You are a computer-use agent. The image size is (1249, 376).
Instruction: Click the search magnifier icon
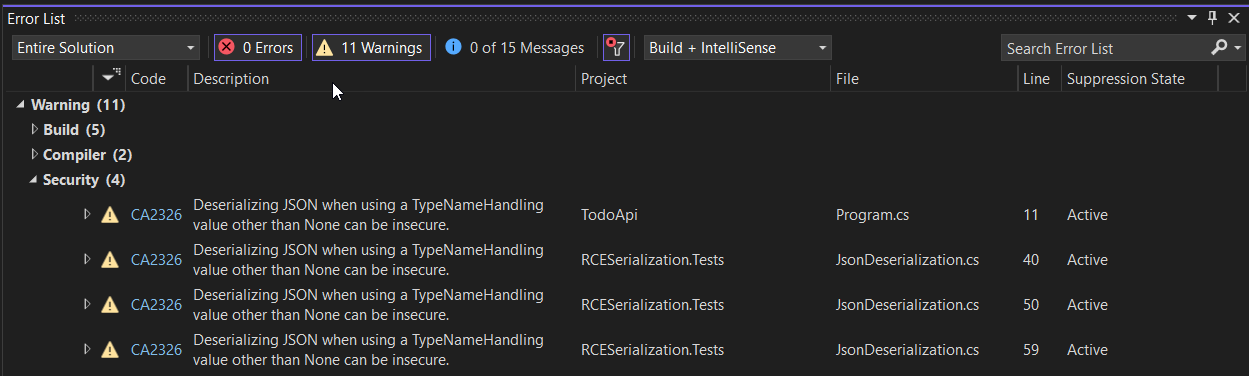pyautogui.click(x=1219, y=47)
